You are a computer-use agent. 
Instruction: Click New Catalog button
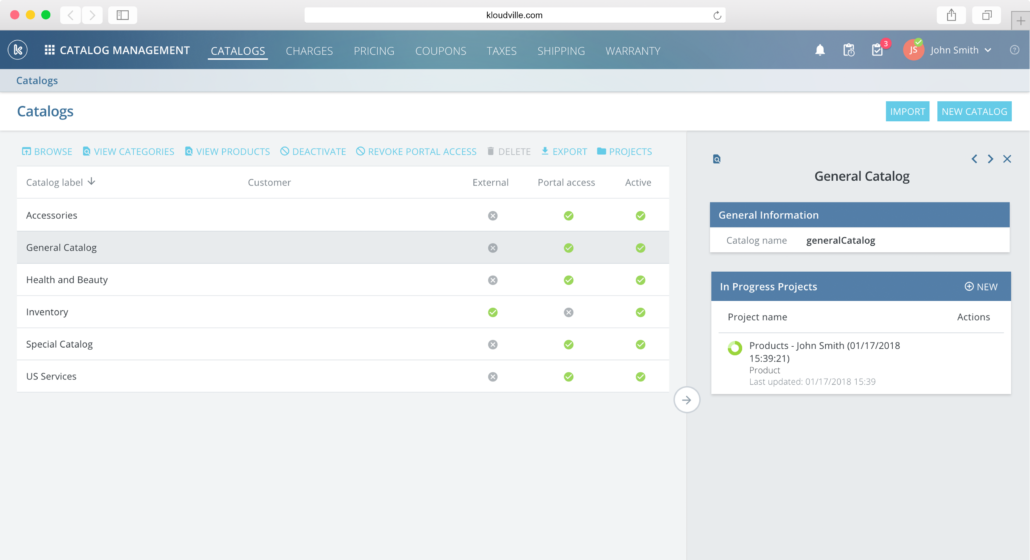coord(974,112)
